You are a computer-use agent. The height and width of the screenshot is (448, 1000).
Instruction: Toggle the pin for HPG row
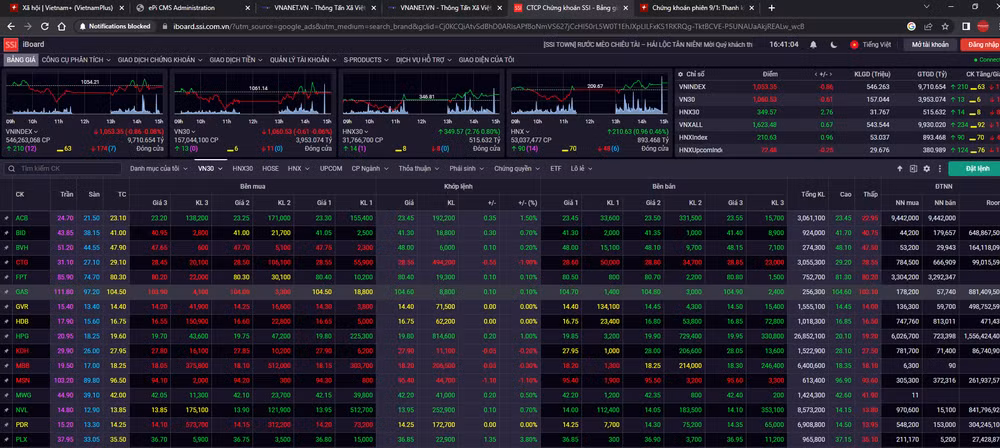click(x=7, y=336)
